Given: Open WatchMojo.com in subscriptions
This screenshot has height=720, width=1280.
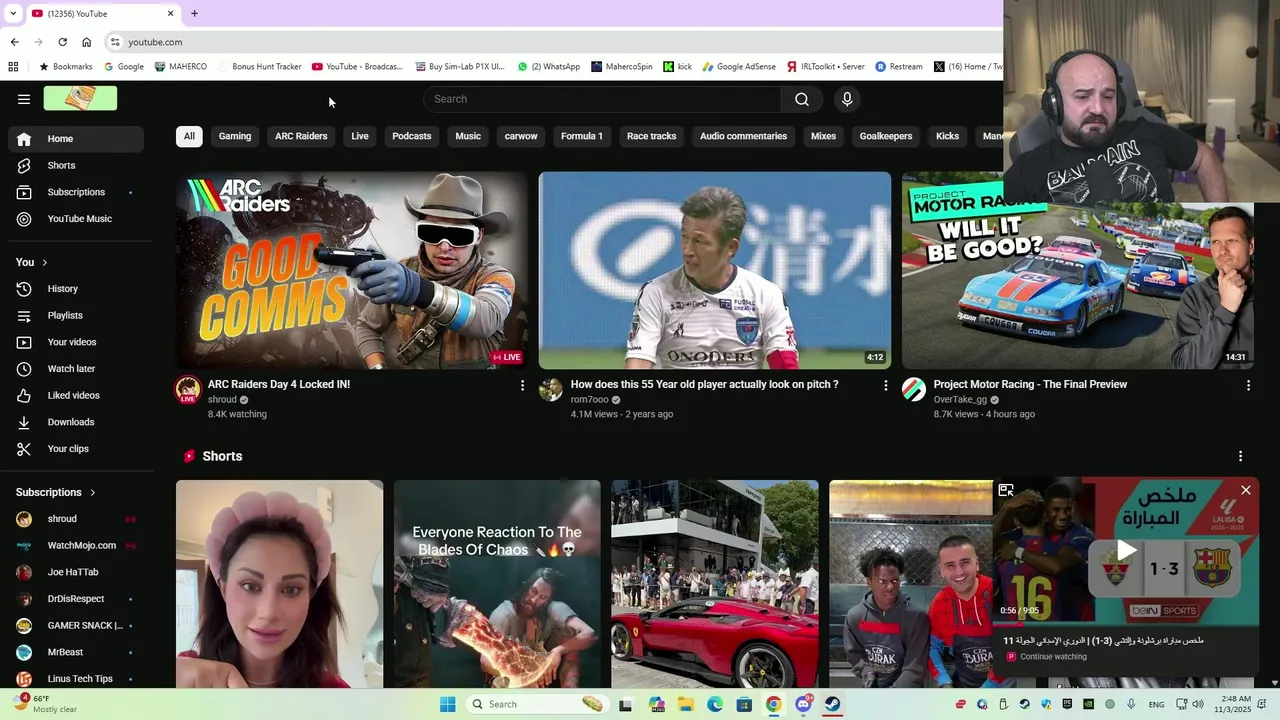Looking at the screenshot, I should pos(76,546).
